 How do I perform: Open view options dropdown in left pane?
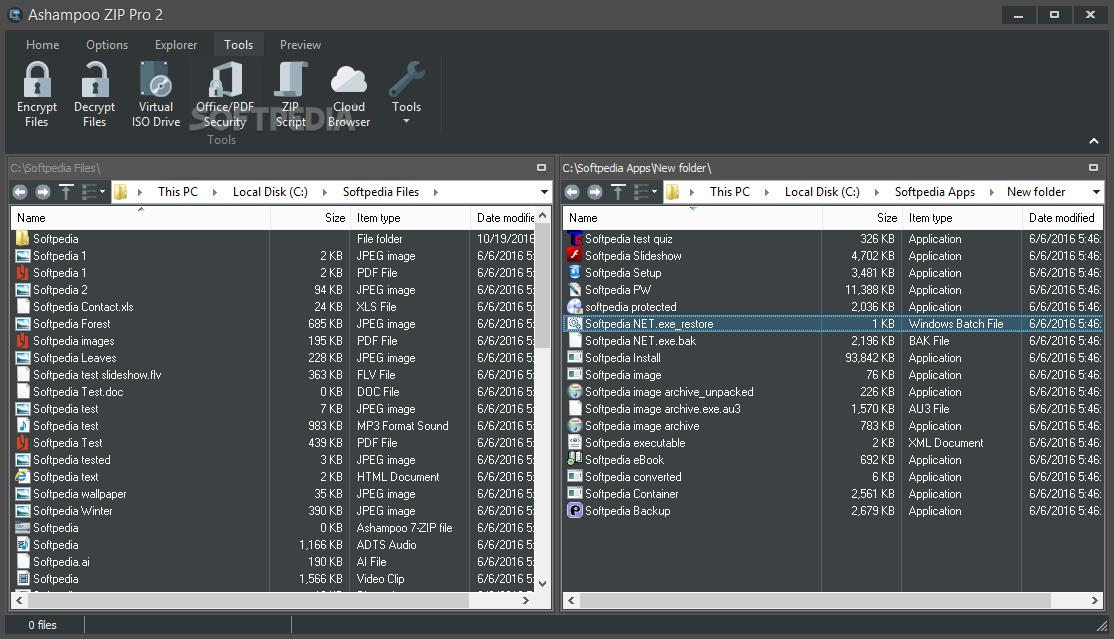[93, 192]
